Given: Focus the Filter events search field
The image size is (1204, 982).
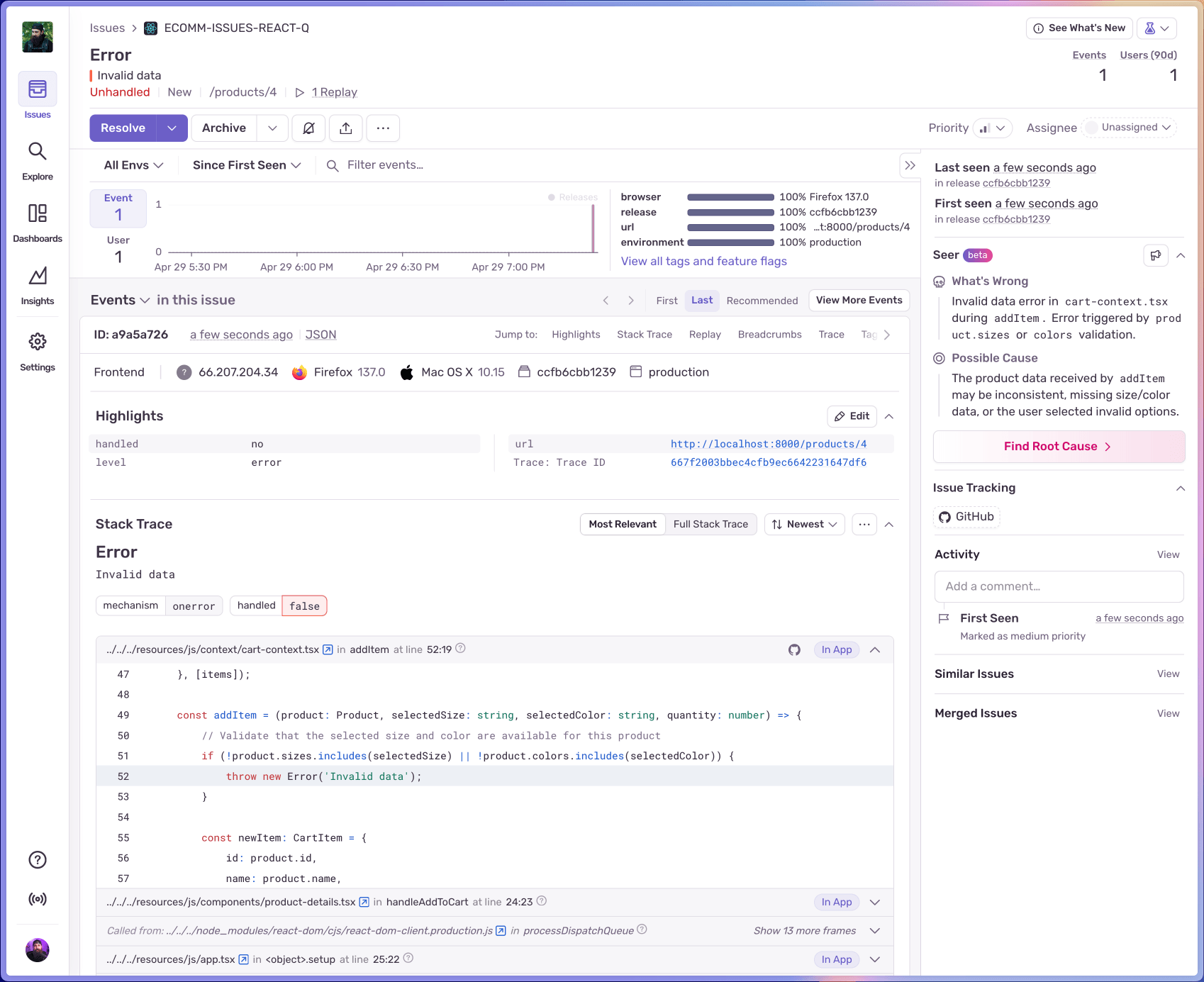Looking at the screenshot, I should [608, 165].
